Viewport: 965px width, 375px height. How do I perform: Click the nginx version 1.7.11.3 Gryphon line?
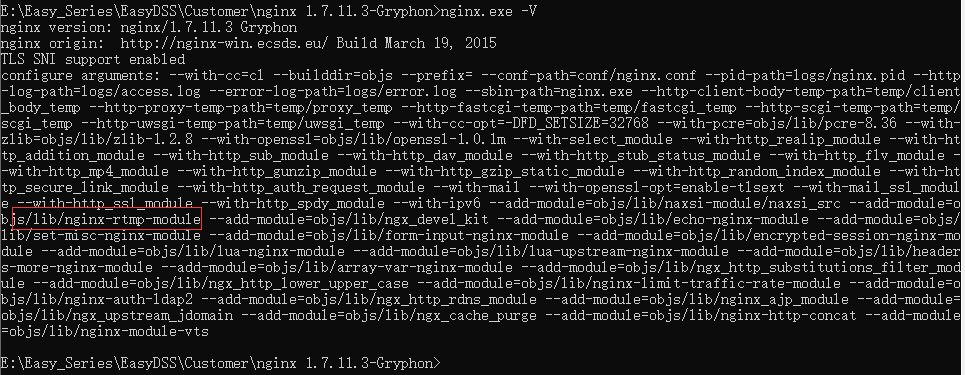149,28
